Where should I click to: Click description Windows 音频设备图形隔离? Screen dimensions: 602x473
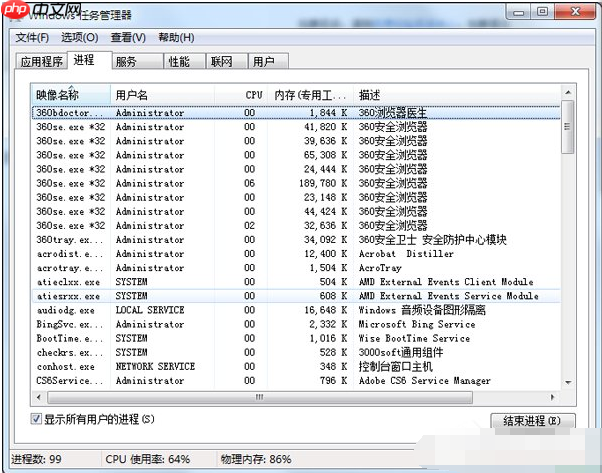tap(422, 310)
